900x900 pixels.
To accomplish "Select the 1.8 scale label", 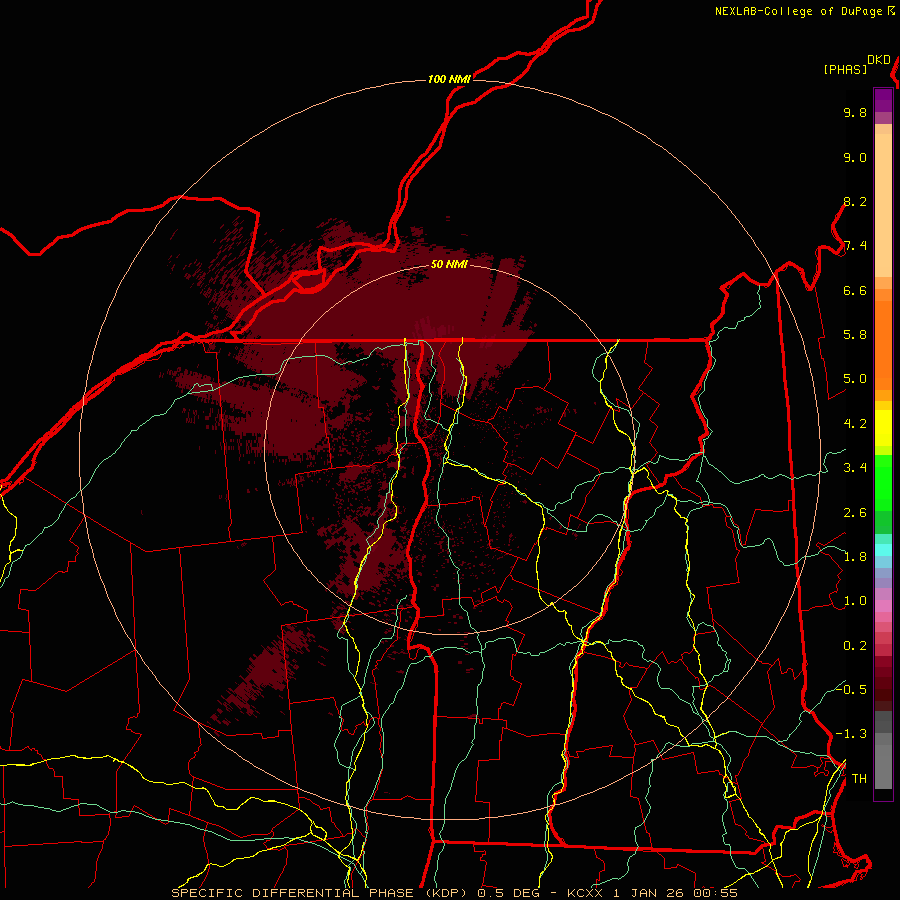I will click(x=855, y=557).
